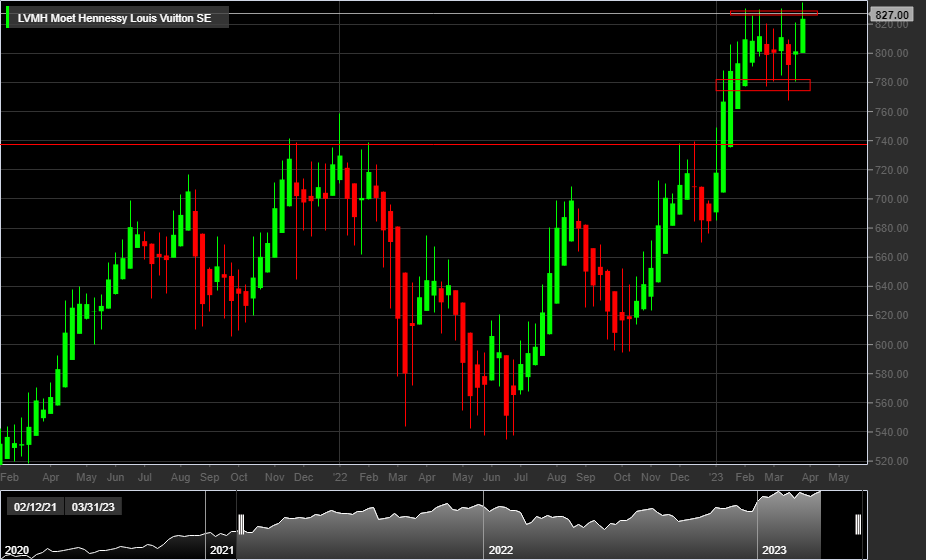The width and height of the screenshot is (926, 560).
Task: Click the Dec label just before '22
Action: point(304,477)
